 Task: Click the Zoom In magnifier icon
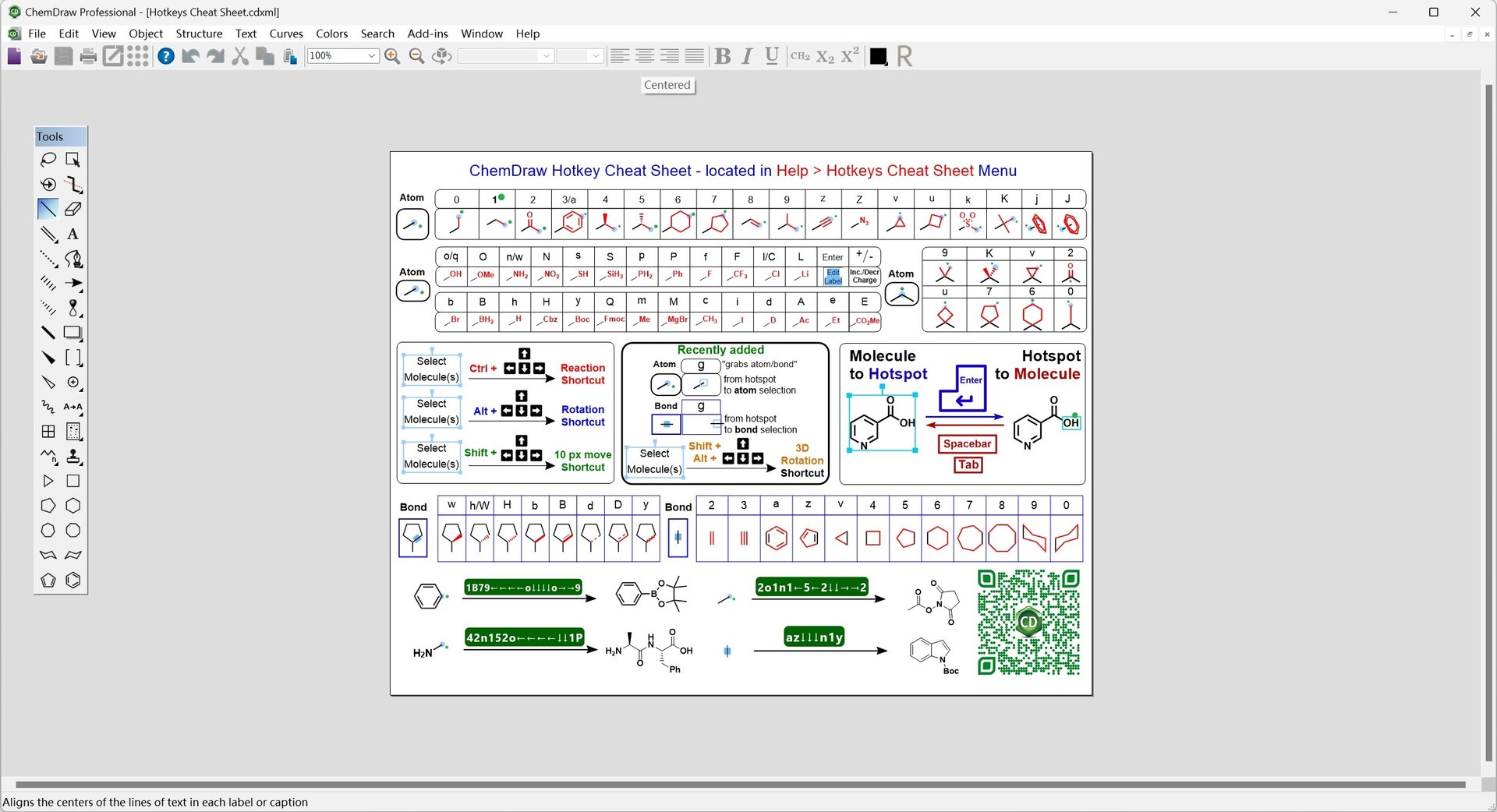392,56
